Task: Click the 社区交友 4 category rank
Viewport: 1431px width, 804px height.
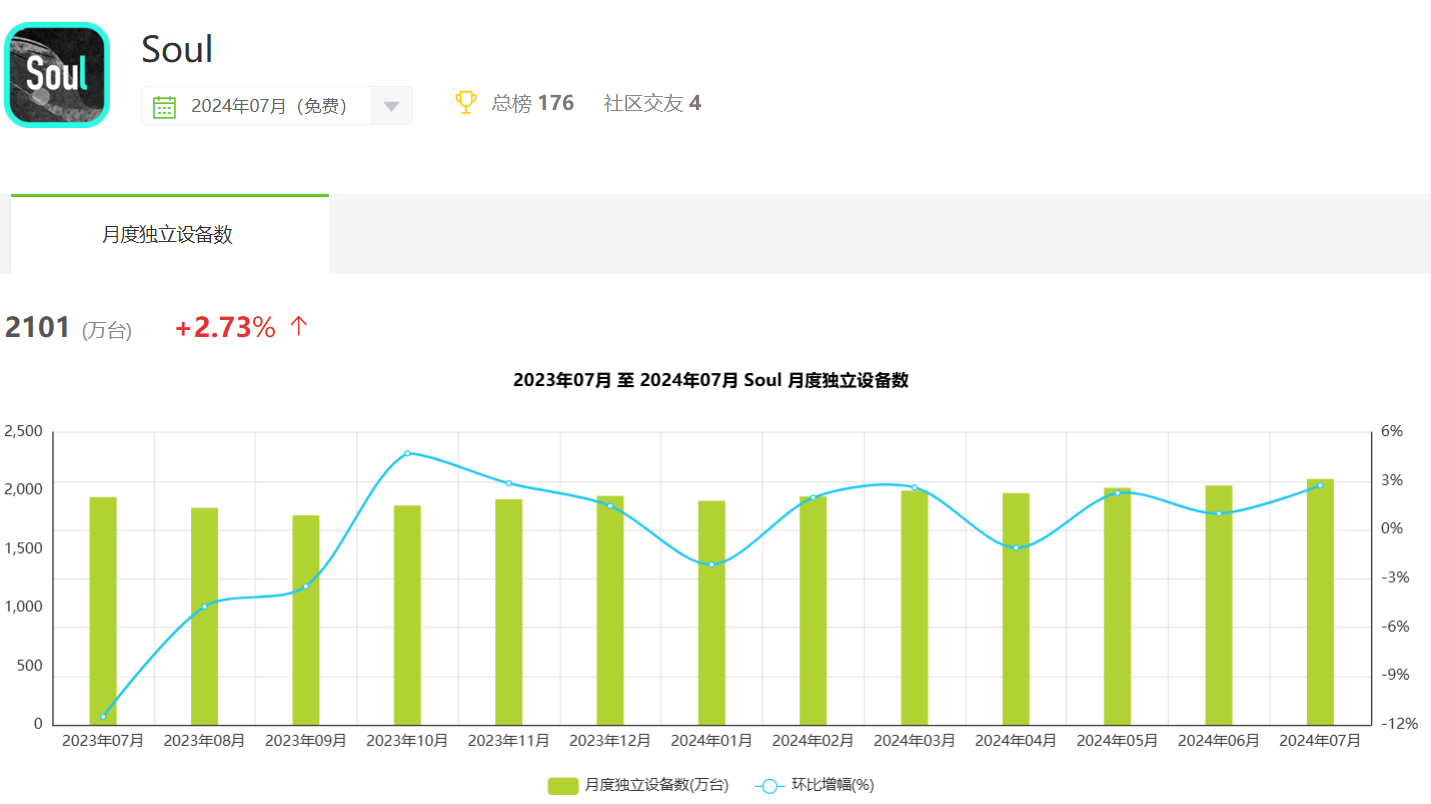Action: tap(652, 103)
